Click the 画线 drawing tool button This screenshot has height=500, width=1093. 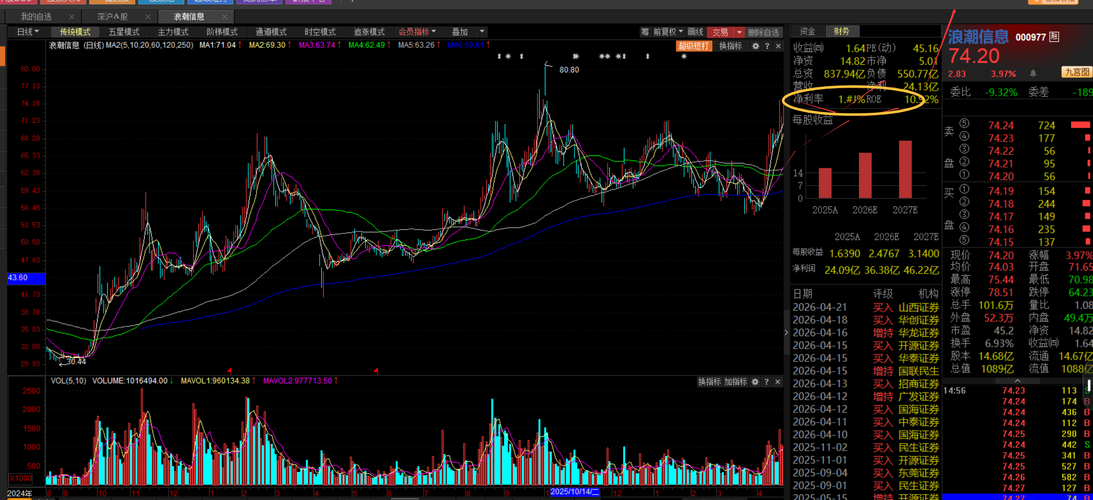tap(695, 32)
